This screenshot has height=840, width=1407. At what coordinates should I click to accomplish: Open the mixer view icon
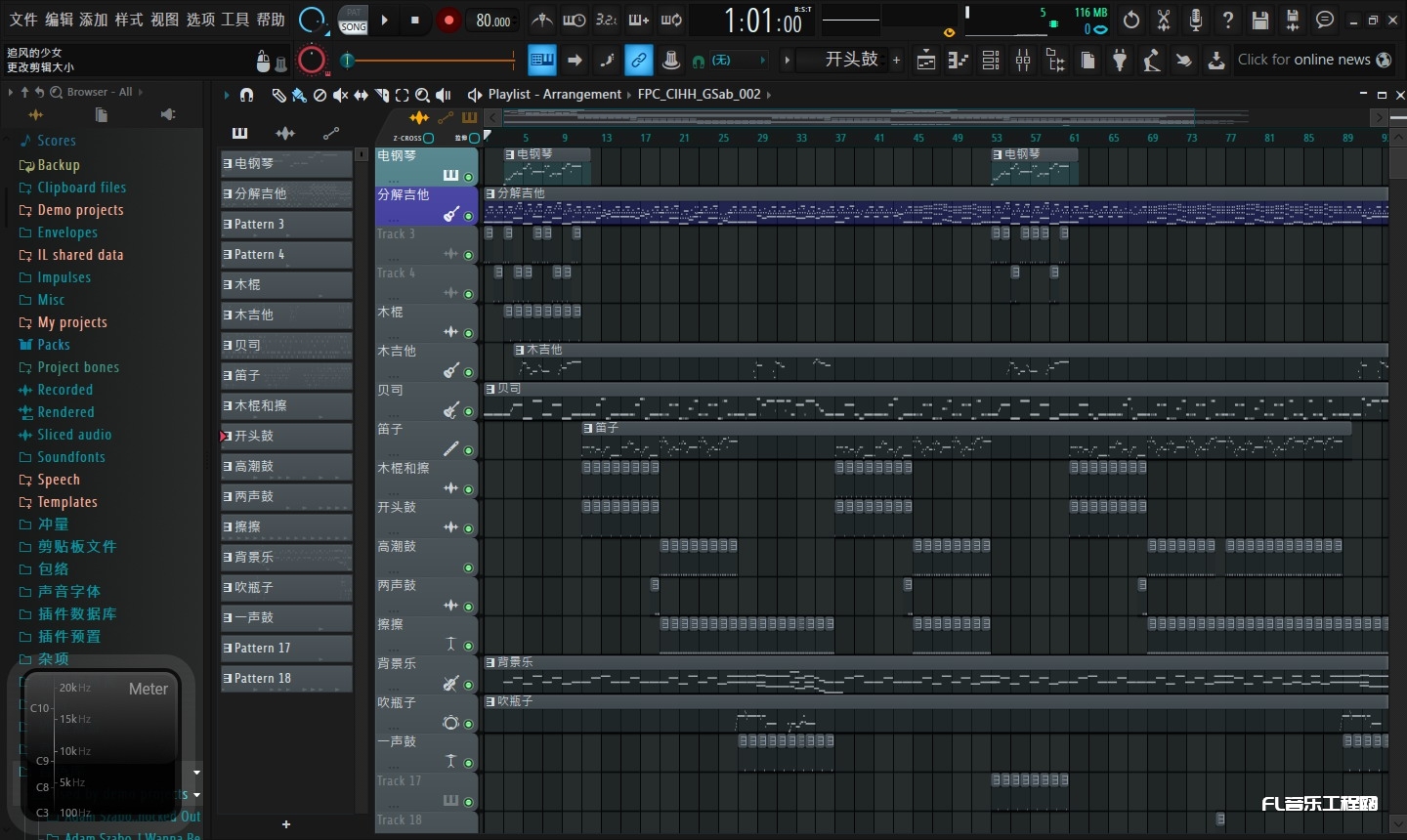click(1023, 61)
